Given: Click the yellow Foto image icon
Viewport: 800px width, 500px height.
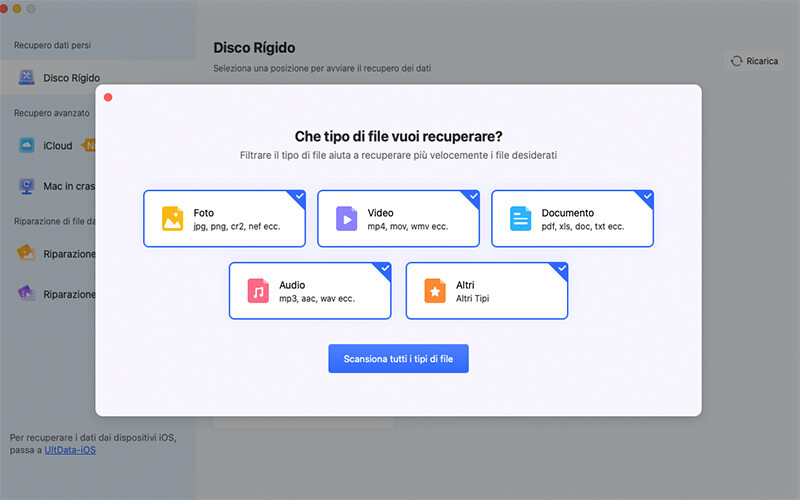Looking at the screenshot, I should 172,219.
